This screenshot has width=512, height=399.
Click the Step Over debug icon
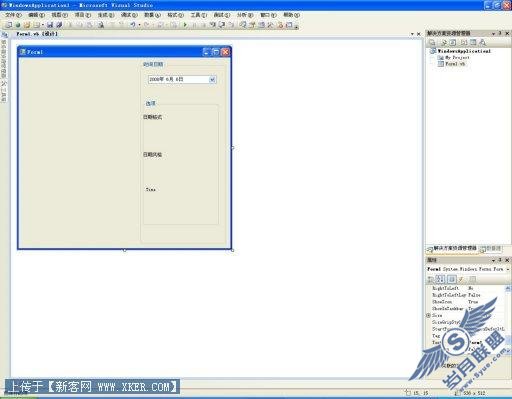(x=222, y=25)
